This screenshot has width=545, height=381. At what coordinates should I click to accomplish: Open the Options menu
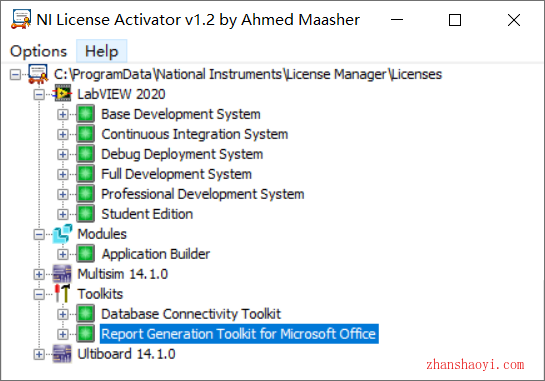click(39, 51)
